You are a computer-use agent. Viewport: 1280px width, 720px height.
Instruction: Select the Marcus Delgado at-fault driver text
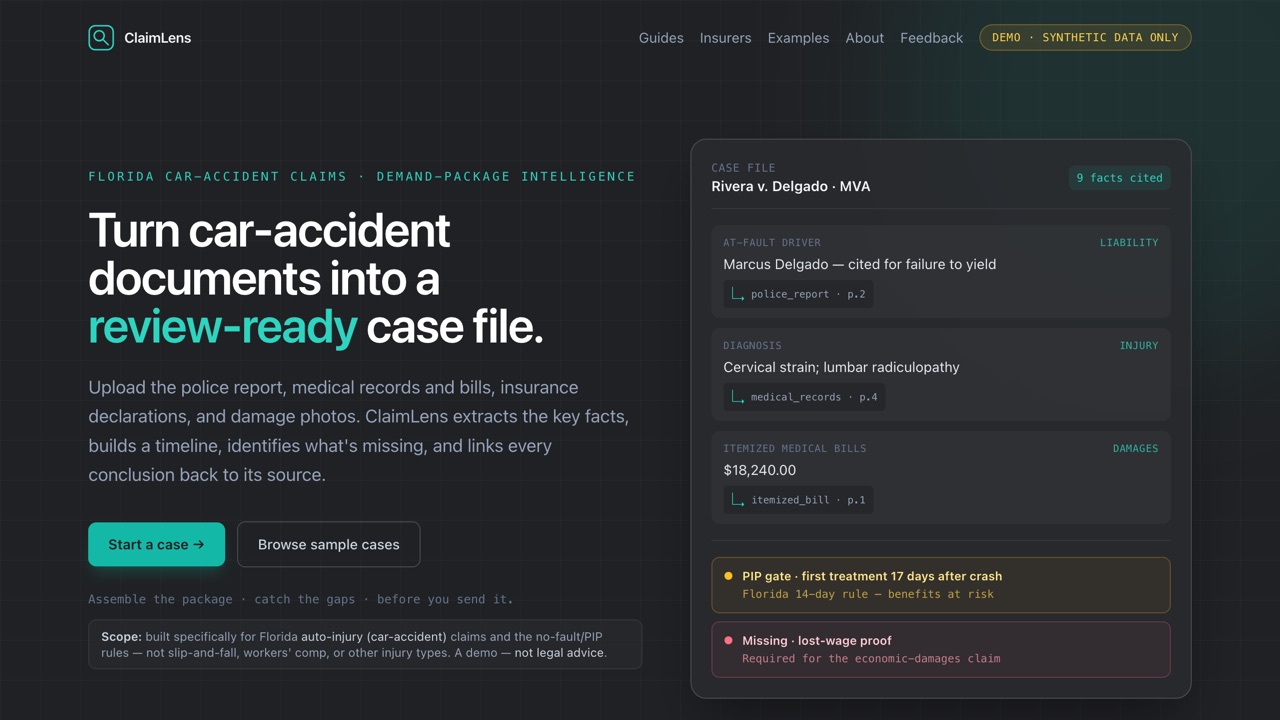tap(859, 264)
